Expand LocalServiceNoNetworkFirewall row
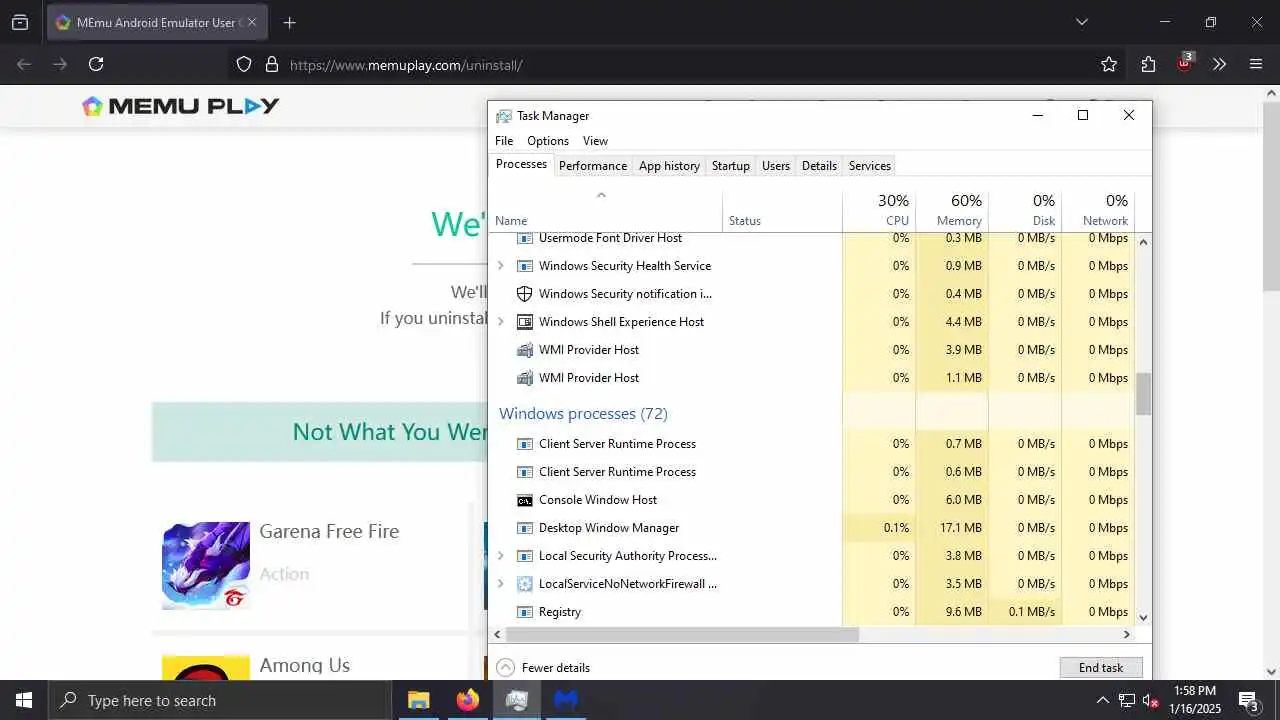 click(x=501, y=584)
